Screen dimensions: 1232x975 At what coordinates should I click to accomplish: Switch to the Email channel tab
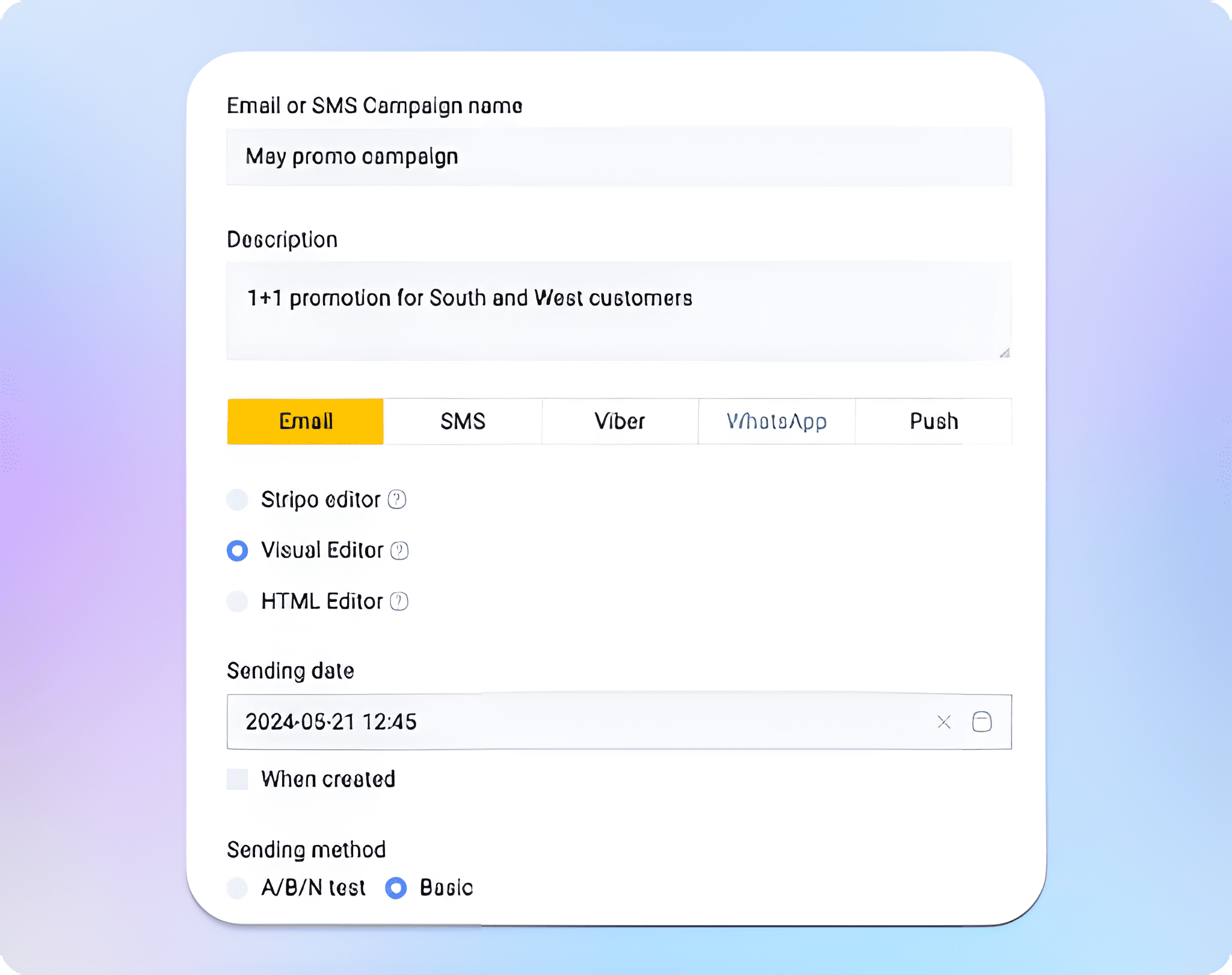click(306, 421)
